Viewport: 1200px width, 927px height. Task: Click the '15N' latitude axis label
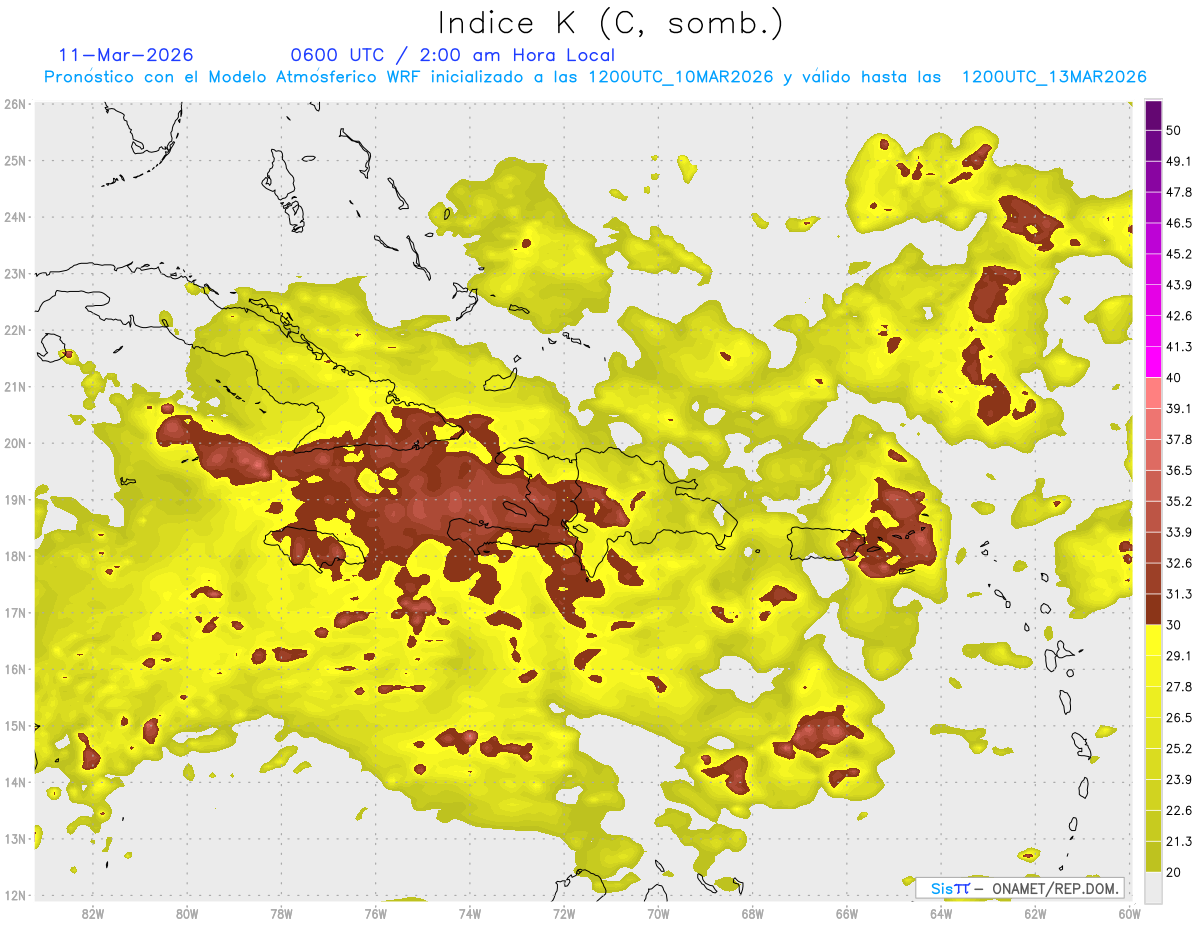[x=15, y=725]
